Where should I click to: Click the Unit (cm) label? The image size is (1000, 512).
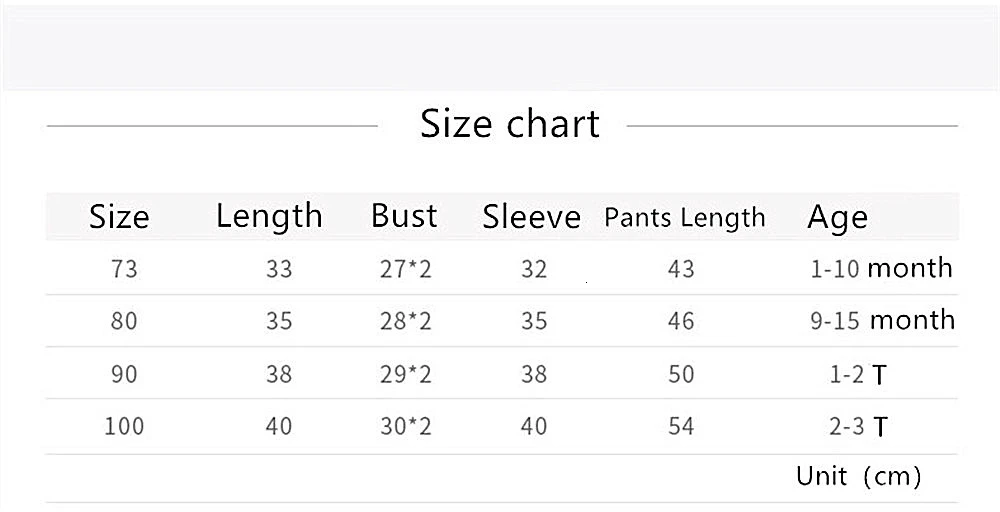coord(858,476)
